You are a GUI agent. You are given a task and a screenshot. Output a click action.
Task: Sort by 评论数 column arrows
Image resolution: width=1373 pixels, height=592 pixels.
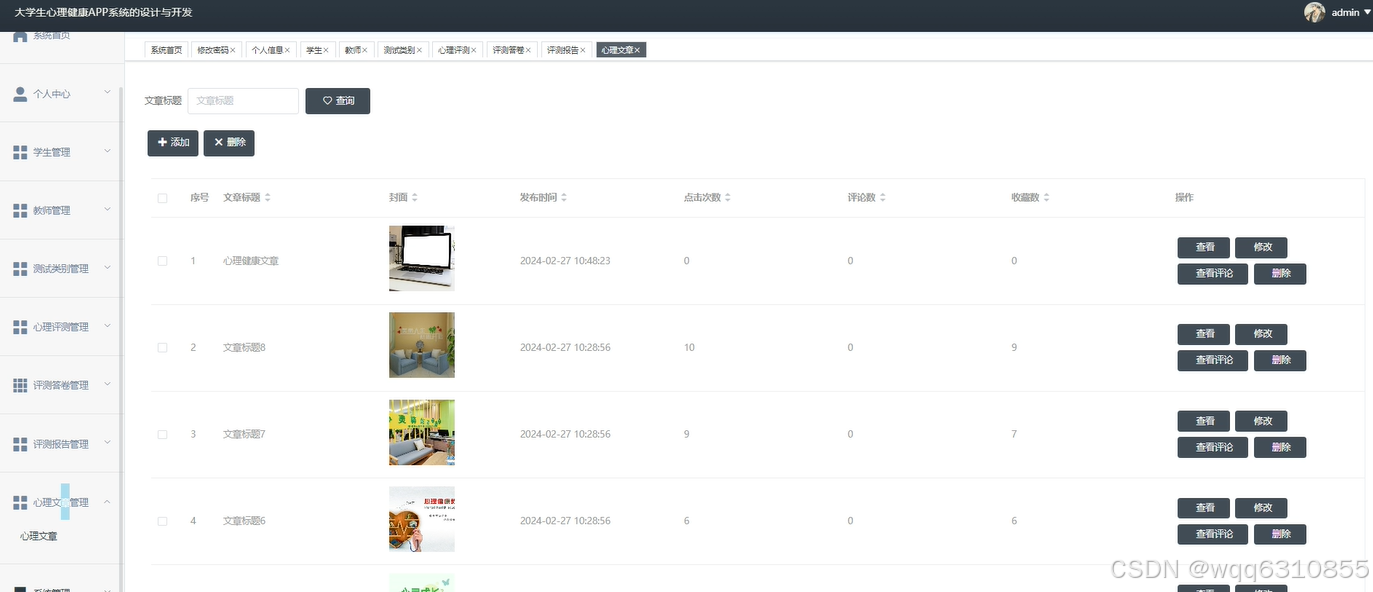(883, 198)
